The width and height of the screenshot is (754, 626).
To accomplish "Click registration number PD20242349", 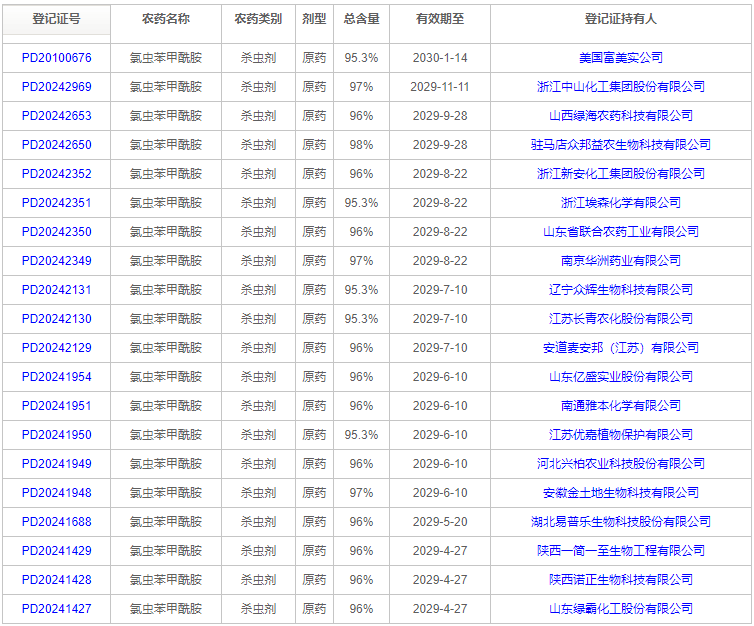I will pos(57,261).
